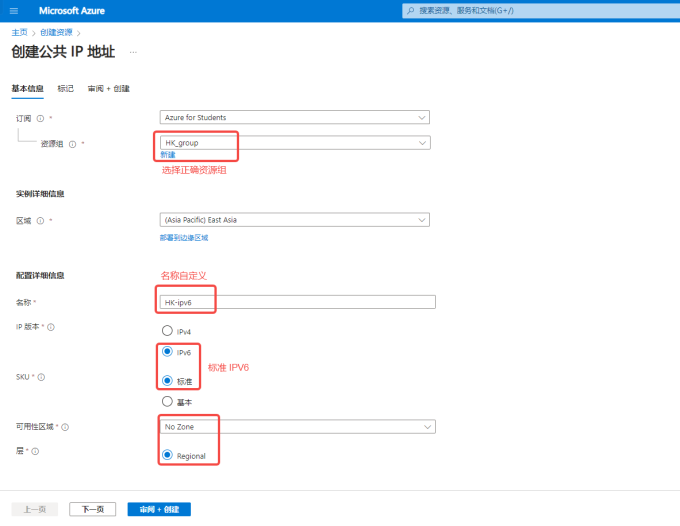Open the ellipsis more options menu
The height and width of the screenshot is (526, 680).
pyautogui.click(x=133, y=52)
